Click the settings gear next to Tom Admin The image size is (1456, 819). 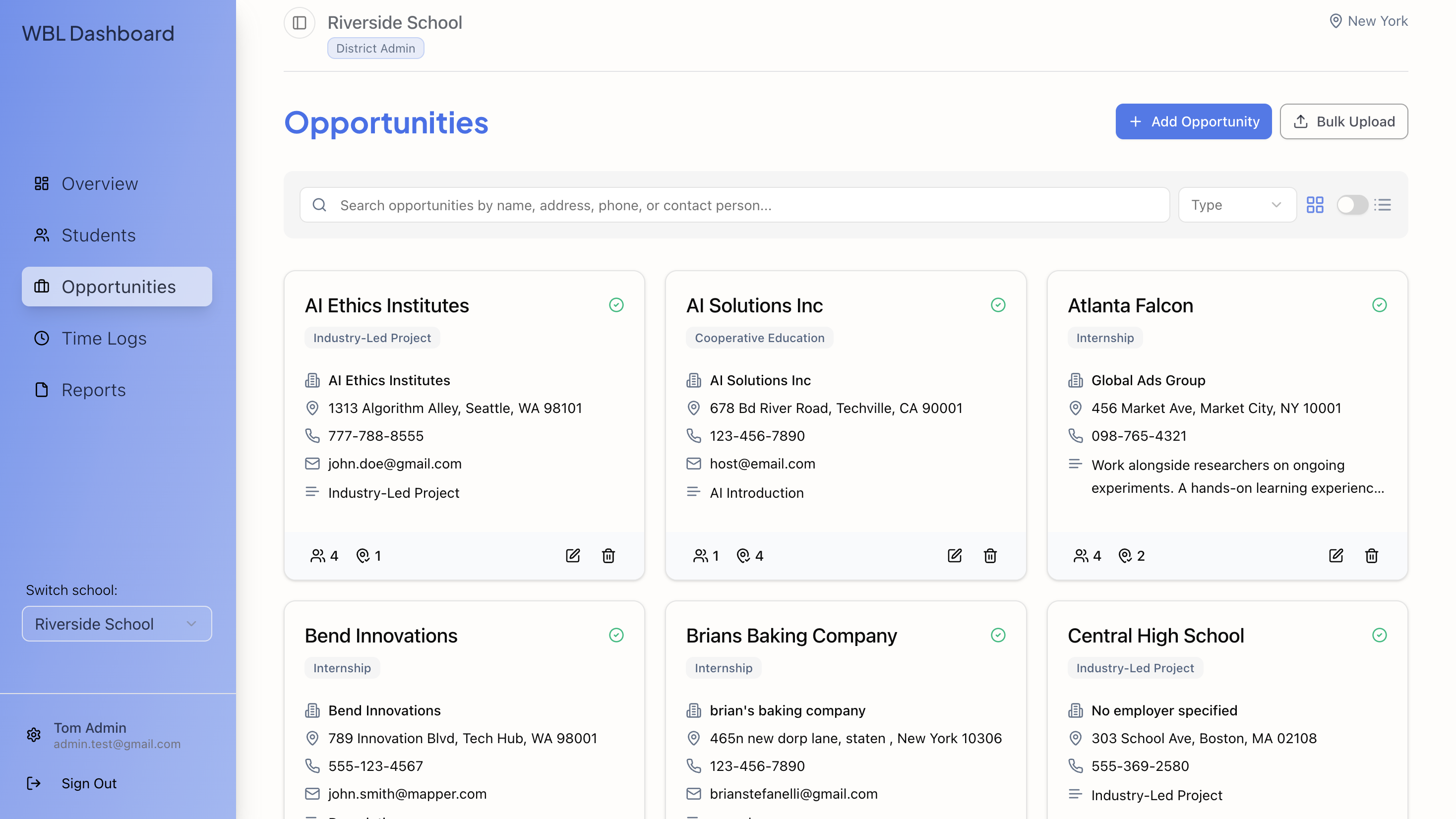pyautogui.click(x=33, y=734)
